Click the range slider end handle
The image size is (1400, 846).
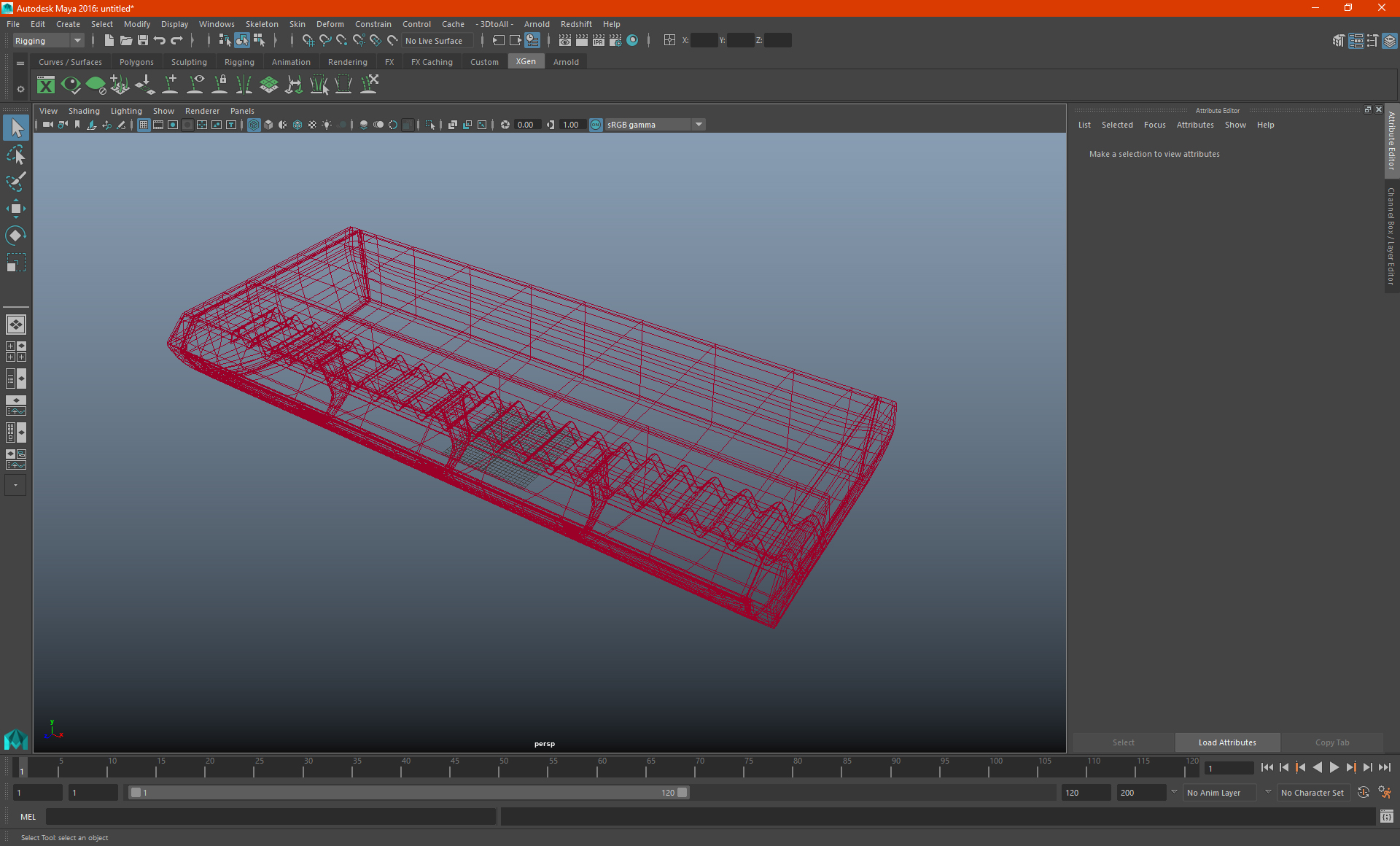[x=682, y=793]
